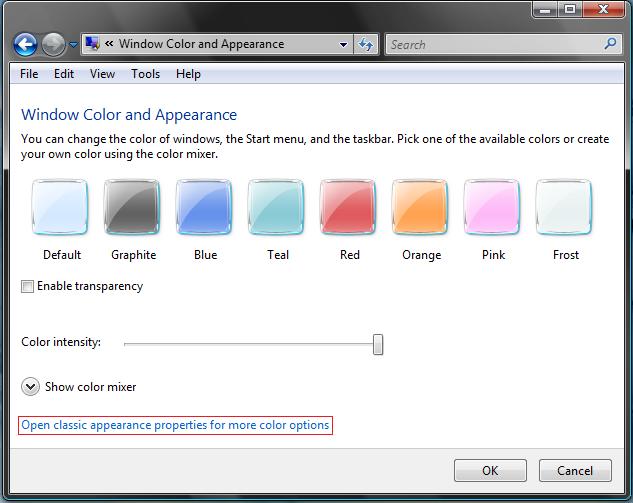This screenshot has width=633, height=503.
Task: Open recent pages dropdown beside nav arrows
Action: point(73,44)
